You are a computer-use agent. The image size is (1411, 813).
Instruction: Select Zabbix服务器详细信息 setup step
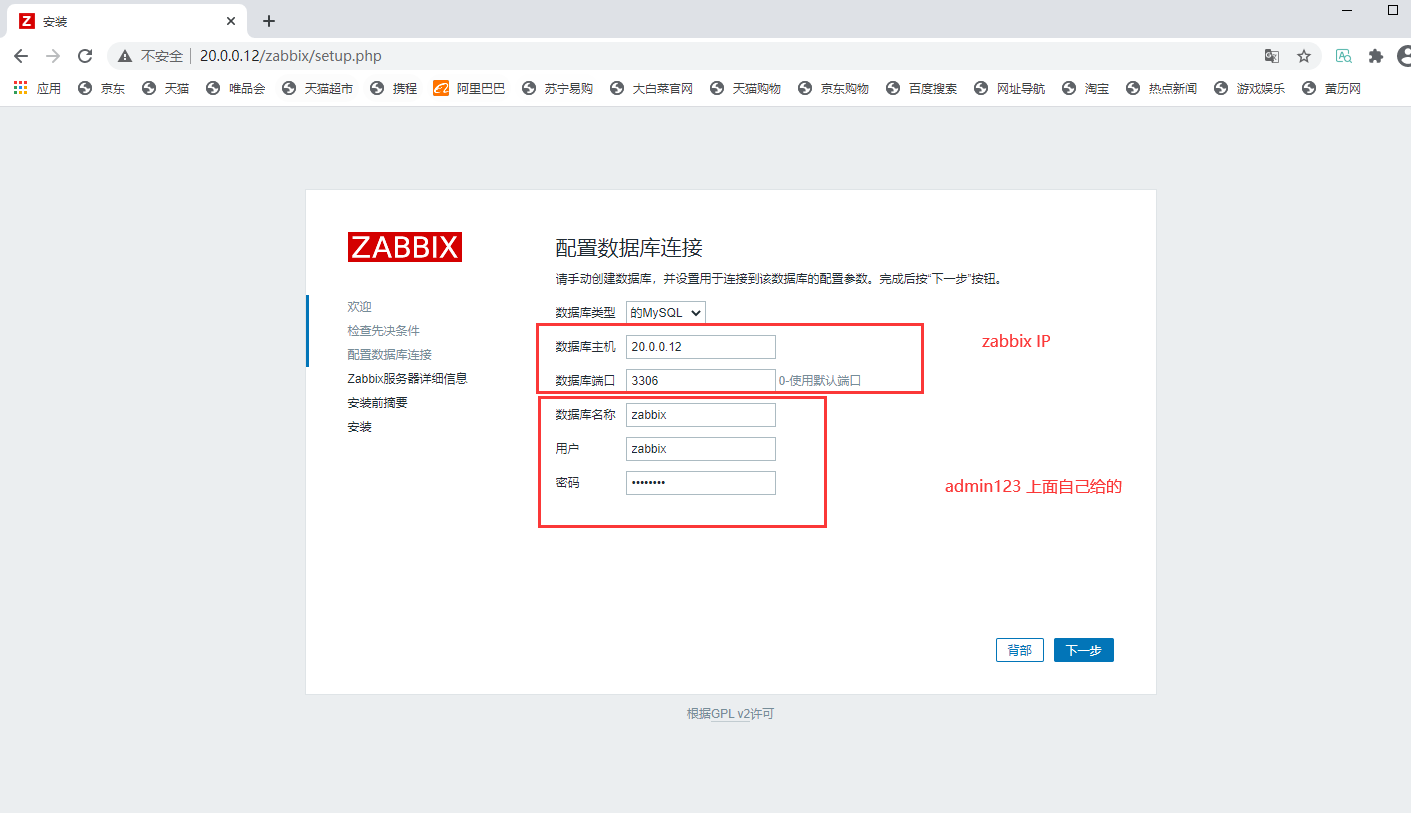click(407, 379)
